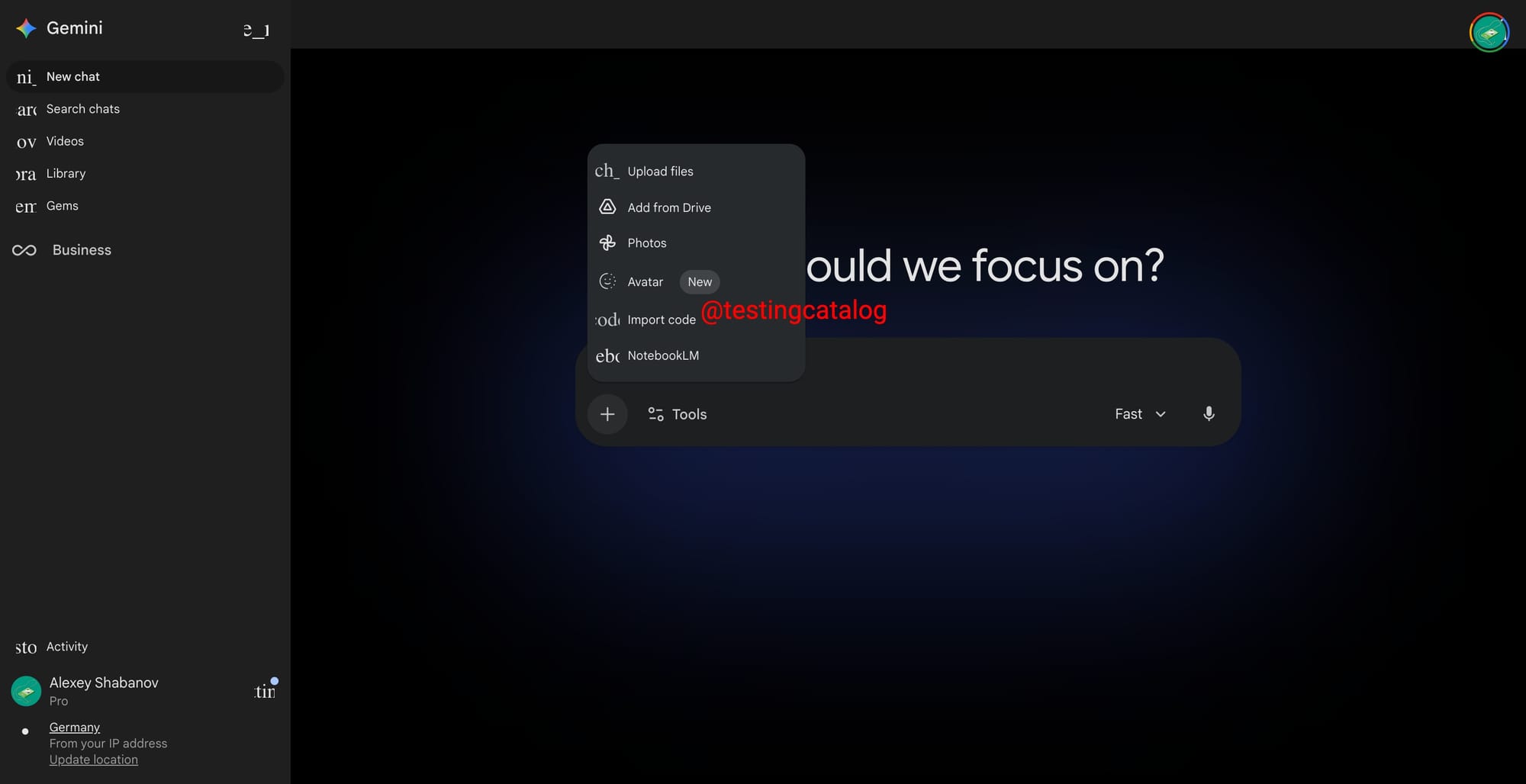This screenshot has height=784, width=1526.
Task: Click the Alexey Shabanov account name
Action: click(x=104, y=683)
